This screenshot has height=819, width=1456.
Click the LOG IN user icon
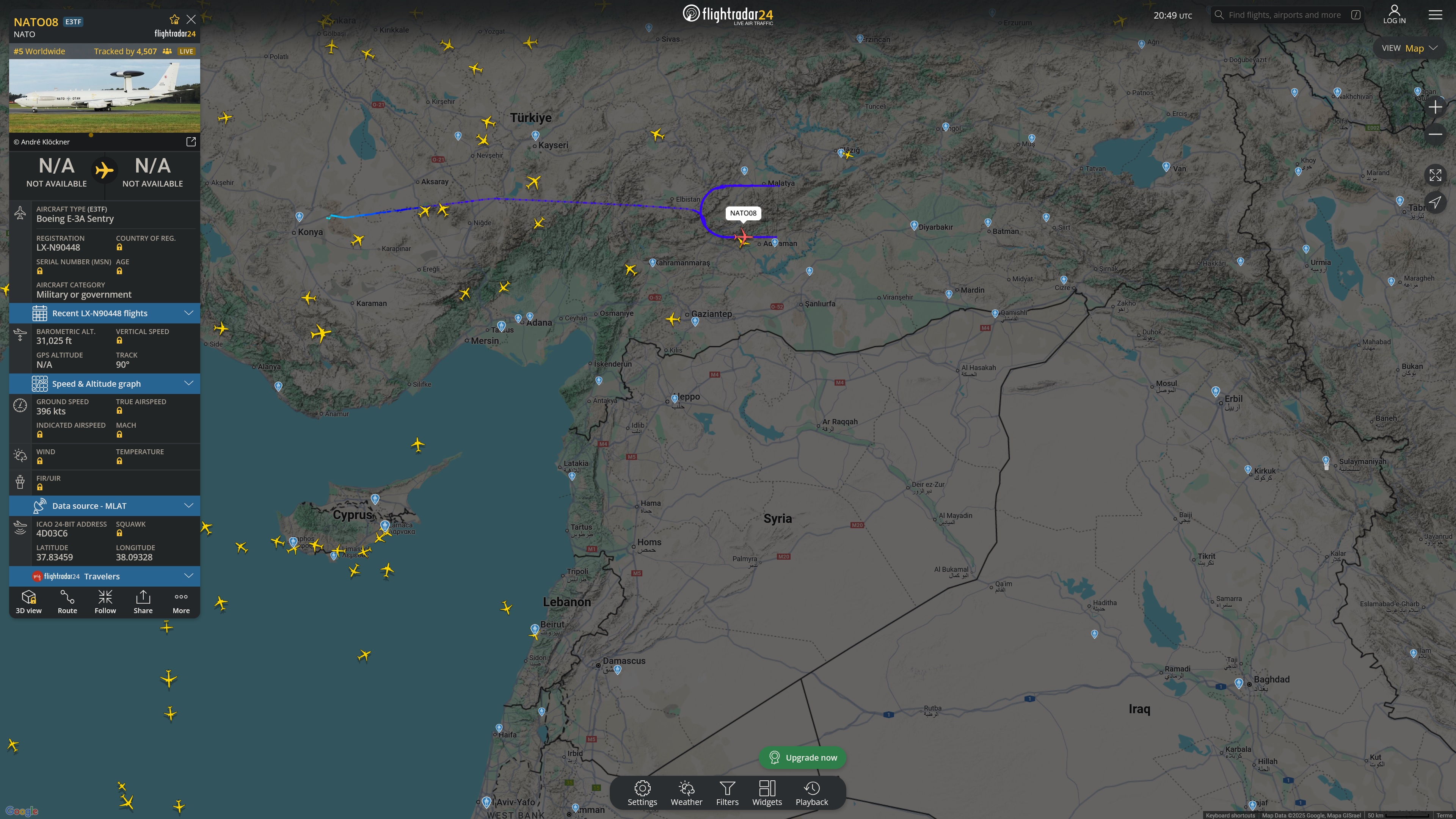point(1395,14)
